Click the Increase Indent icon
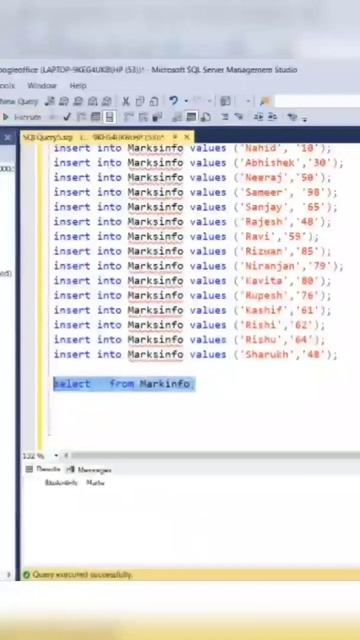 pyautogui.click(x=273, y=118)
